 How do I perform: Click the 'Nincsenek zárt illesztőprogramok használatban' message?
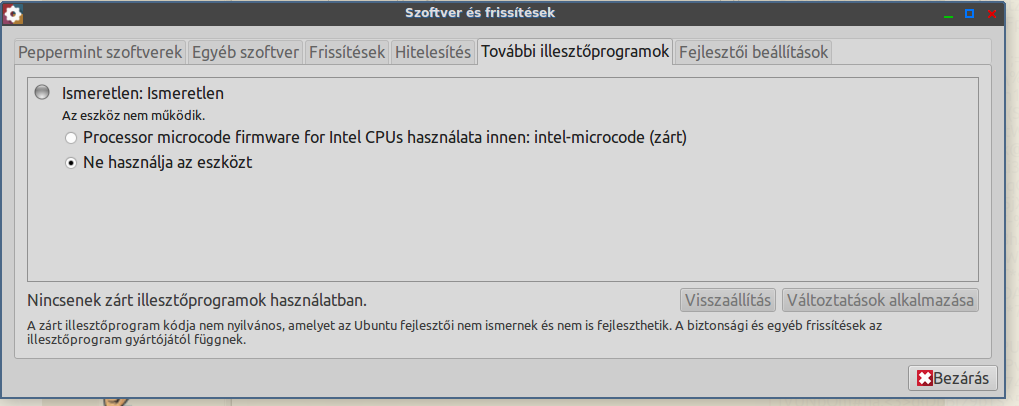pos(197,301)
